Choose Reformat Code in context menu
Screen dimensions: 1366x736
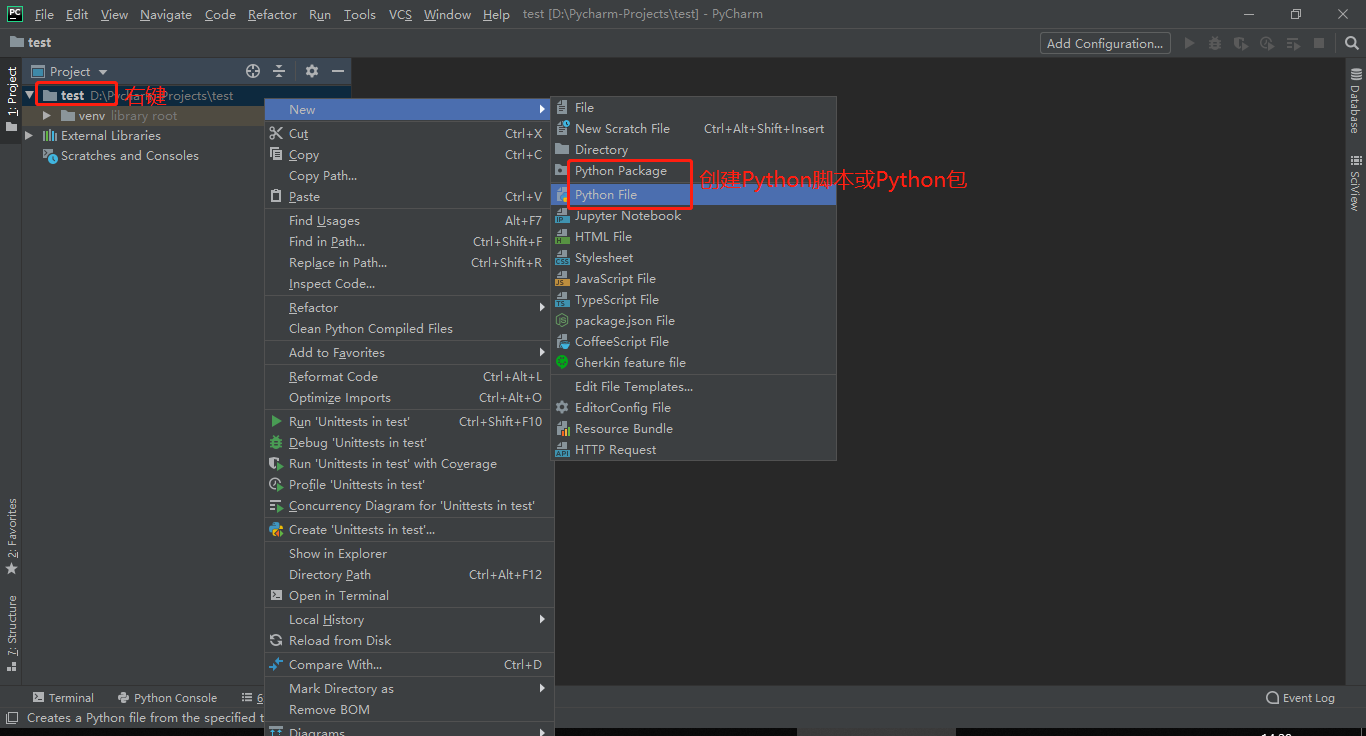point(409,377)
